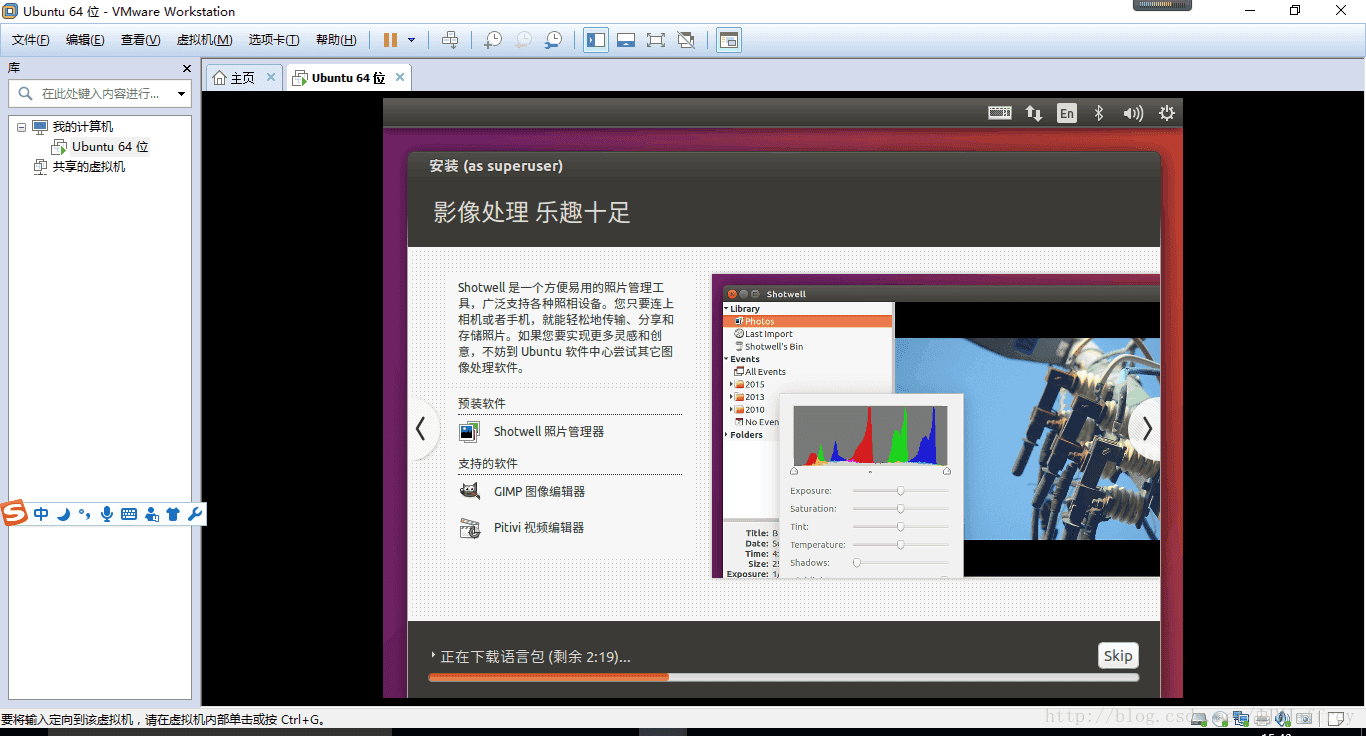Click the CD/DVD drive status icon
Viewport: 1366px width, 736px height.
point(1219,718)
